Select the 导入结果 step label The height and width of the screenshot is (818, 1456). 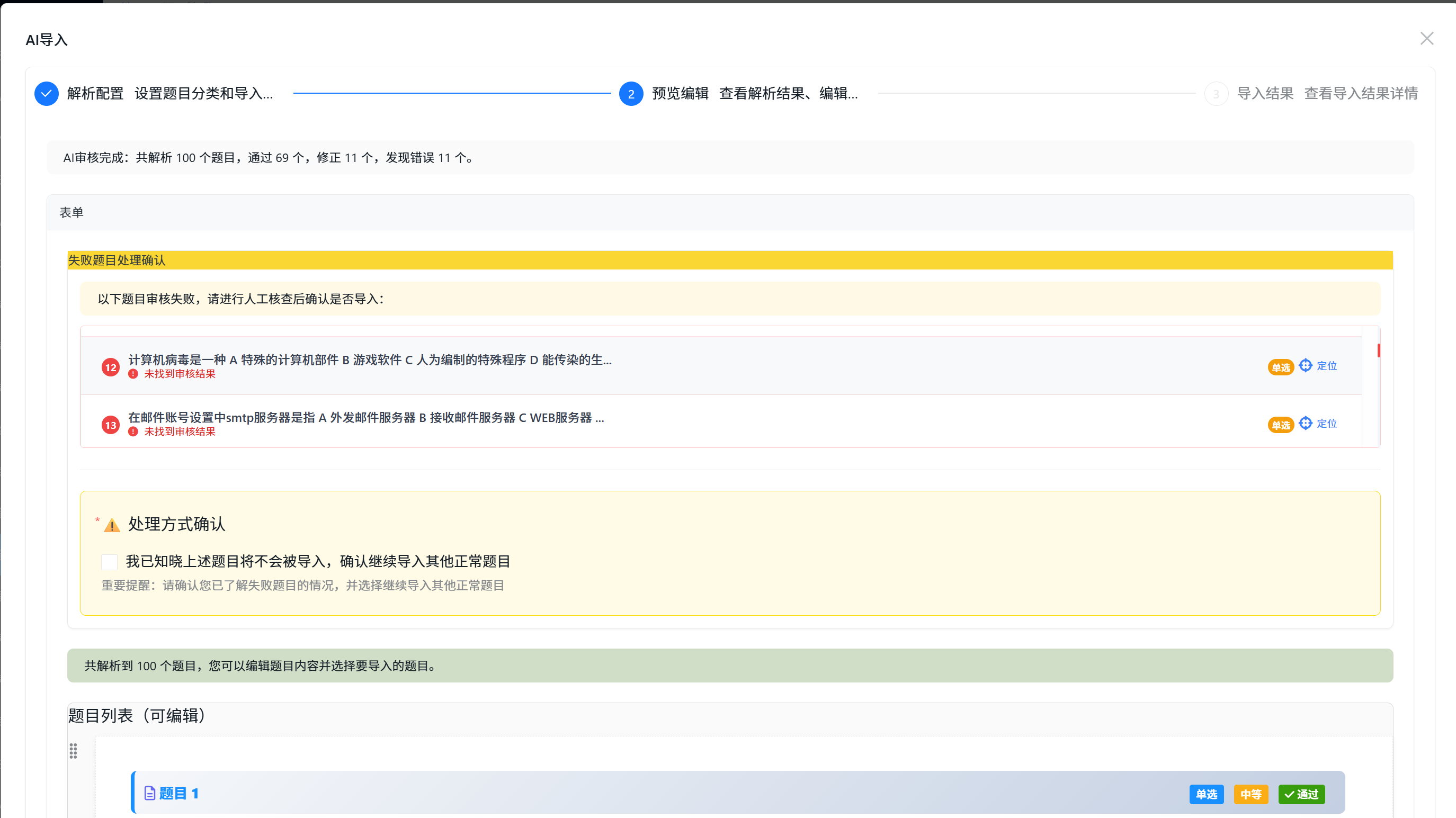(x=1265, y=93)
